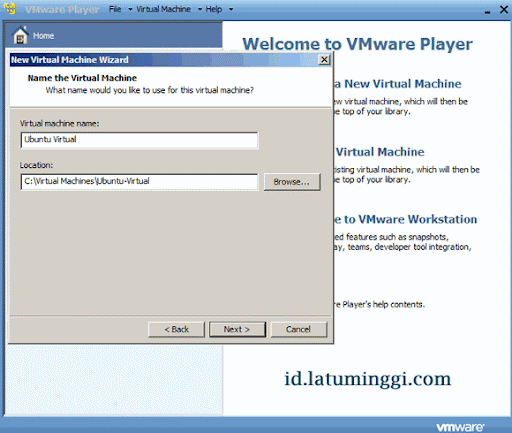Viewport: 512px width, 433px height.
Task: Expand the dropdown arrow after Help
Action: pos(231,9)
